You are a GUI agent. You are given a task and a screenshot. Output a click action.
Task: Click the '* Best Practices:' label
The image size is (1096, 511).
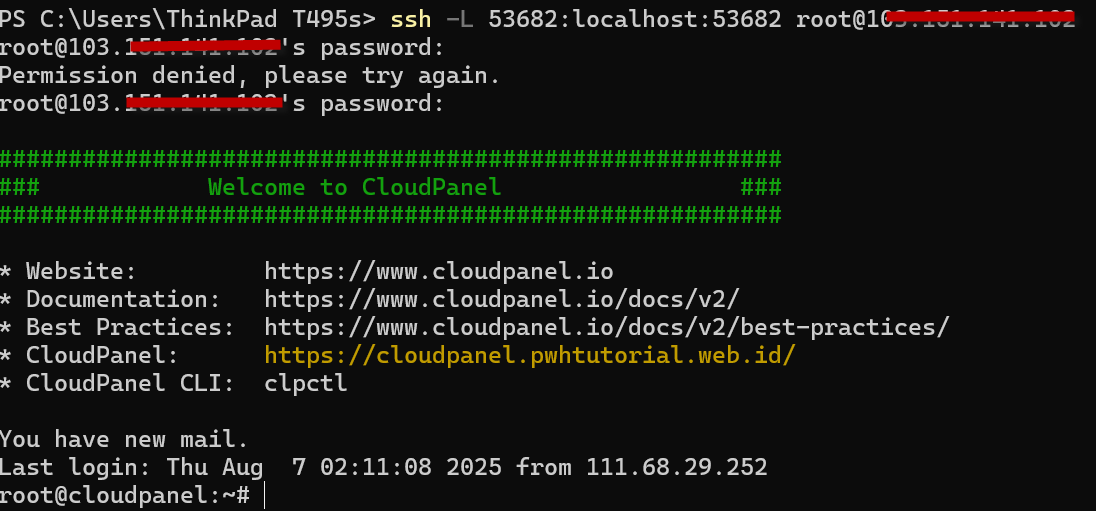(117, 327)
